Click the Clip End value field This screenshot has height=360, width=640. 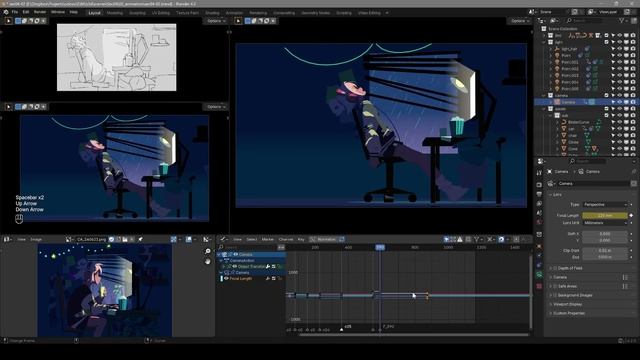(605, 257)
